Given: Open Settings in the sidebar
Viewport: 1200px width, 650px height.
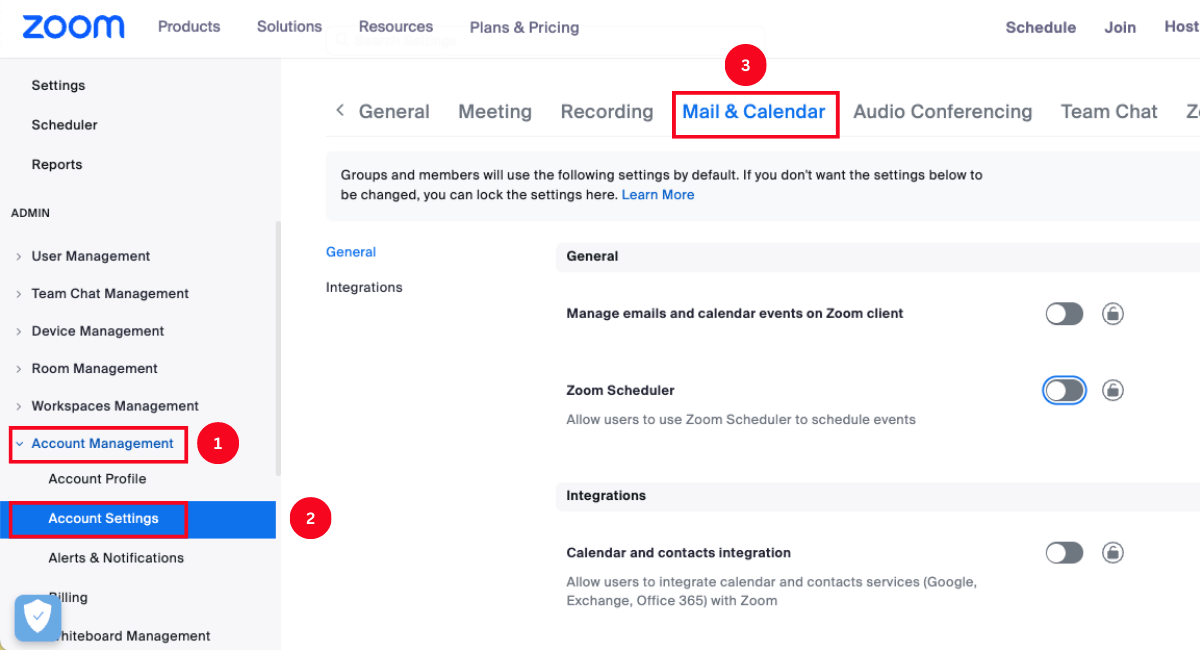Looking at the screenshot, I should click(58, 85).
